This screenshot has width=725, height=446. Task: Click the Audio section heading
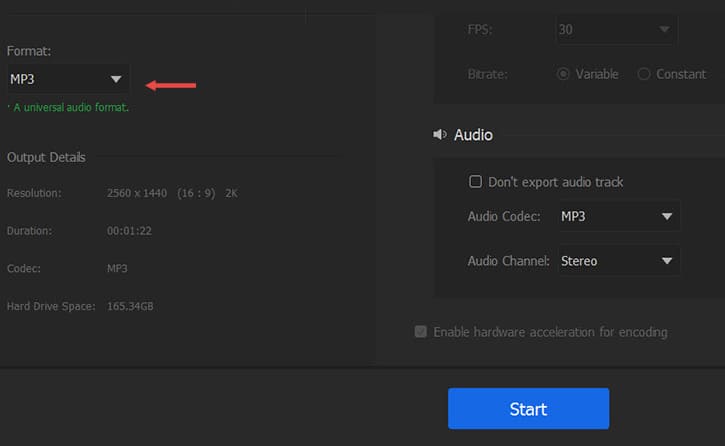473,135
